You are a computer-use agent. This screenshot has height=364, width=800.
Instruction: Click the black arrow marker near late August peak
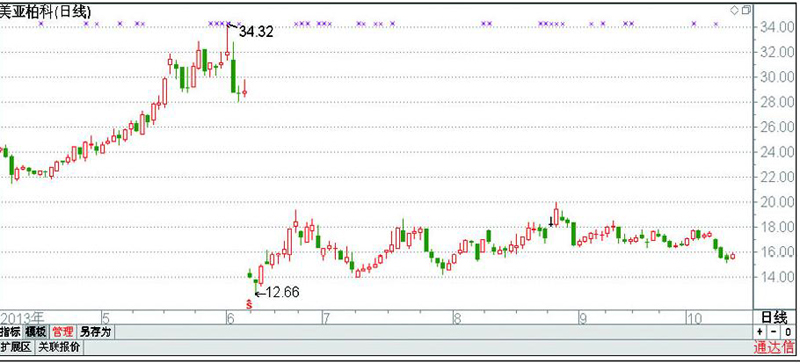pos(551,222)
